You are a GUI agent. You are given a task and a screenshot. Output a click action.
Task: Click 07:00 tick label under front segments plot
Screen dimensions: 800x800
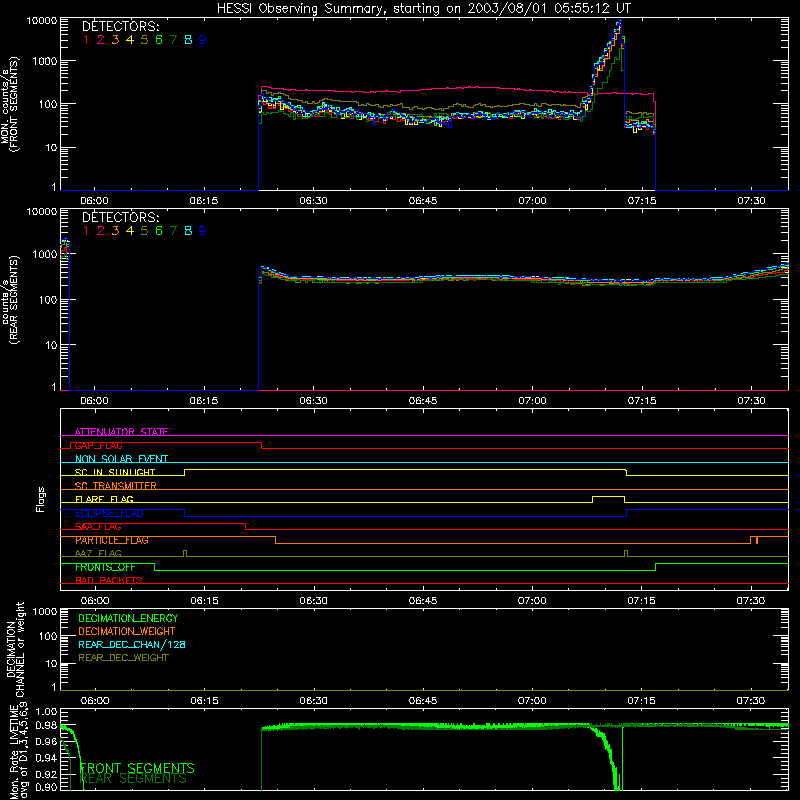point(532,201)
